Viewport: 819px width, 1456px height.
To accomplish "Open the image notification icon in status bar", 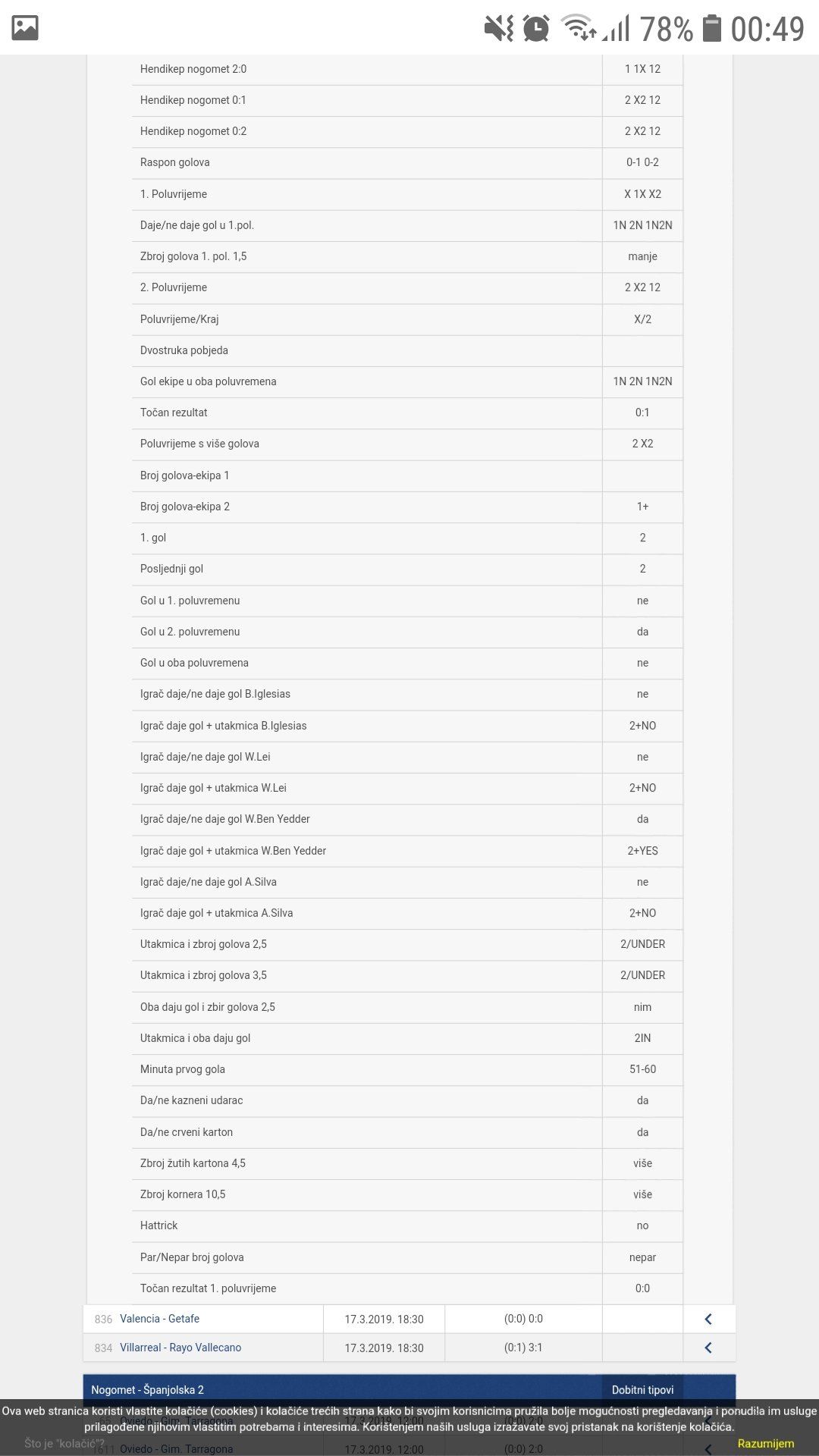I will [25, 28].
